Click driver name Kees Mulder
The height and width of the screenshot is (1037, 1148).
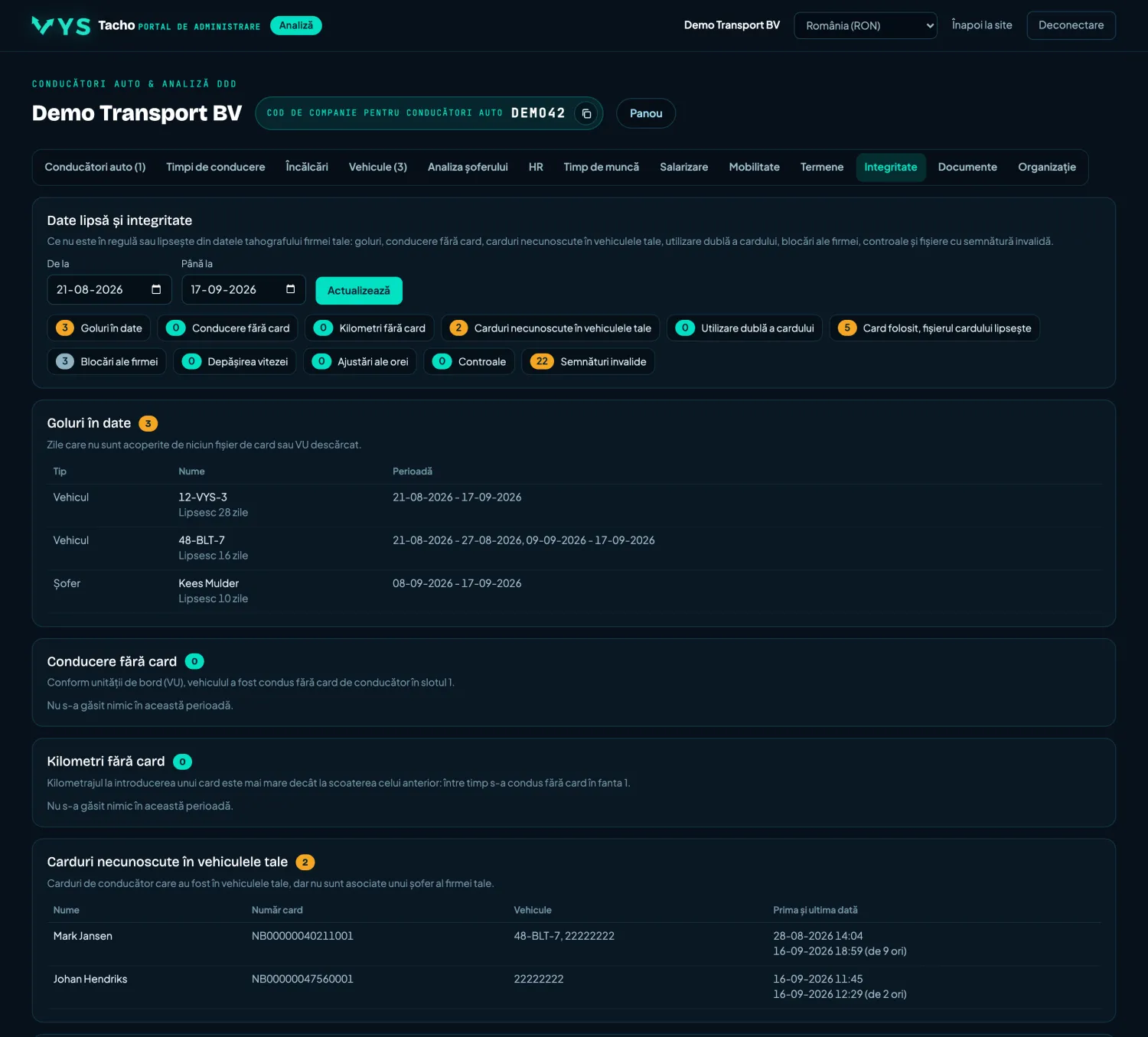[x=209, y=583]
